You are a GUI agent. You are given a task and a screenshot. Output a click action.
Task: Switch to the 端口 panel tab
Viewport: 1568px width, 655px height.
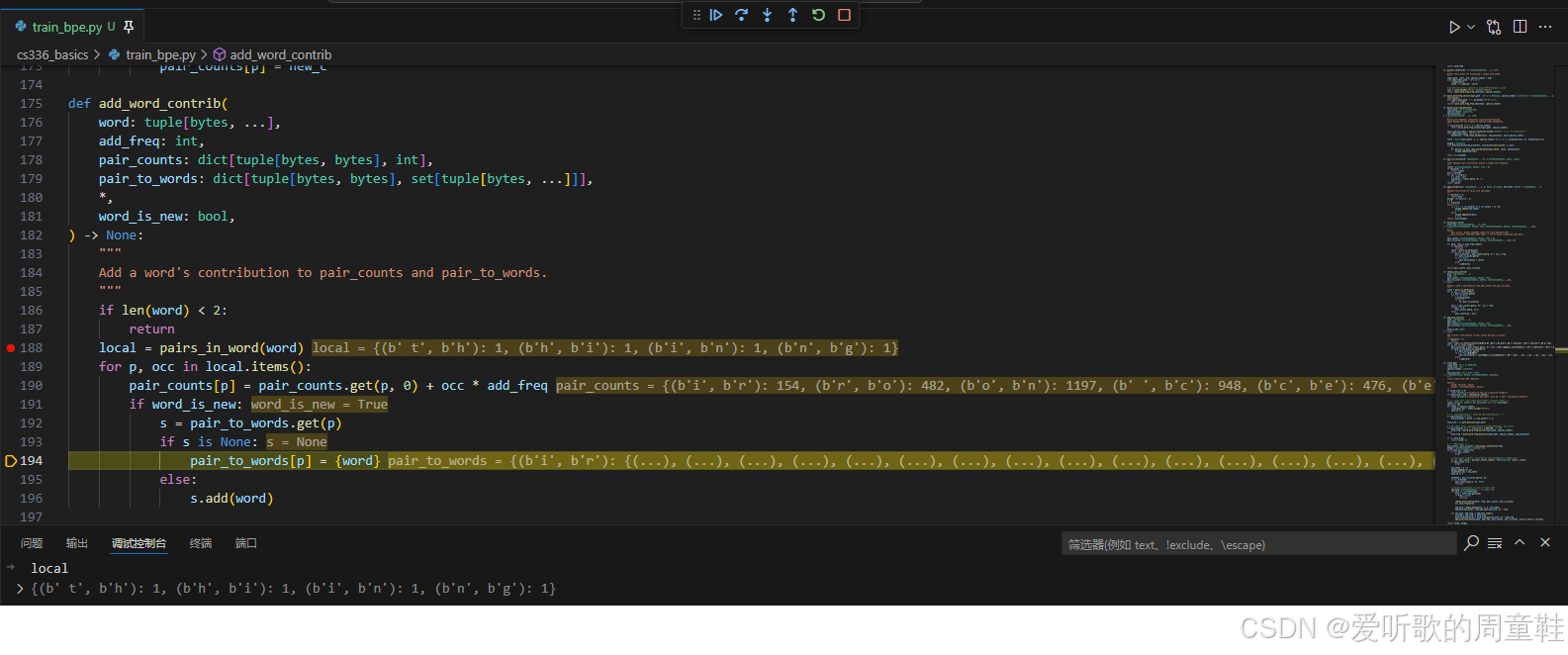click(246, 543)
